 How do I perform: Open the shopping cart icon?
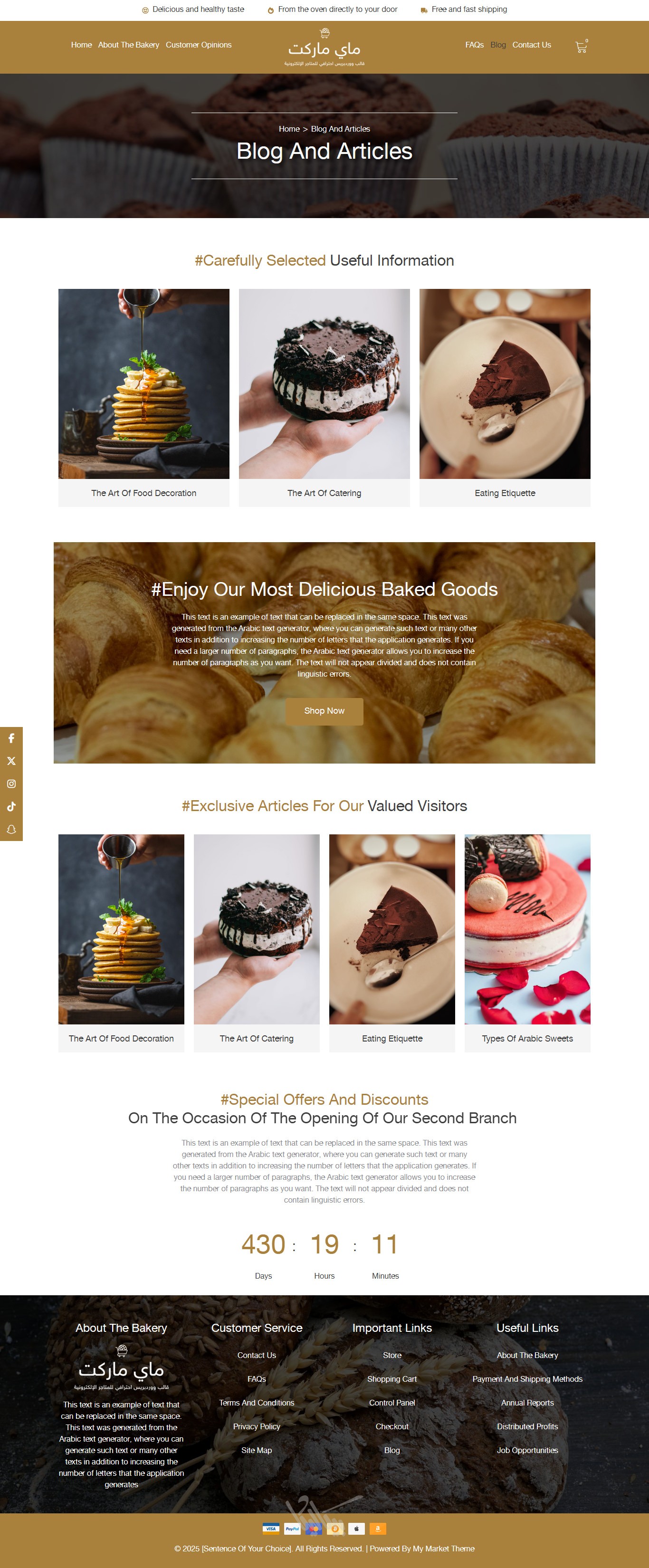582,46
